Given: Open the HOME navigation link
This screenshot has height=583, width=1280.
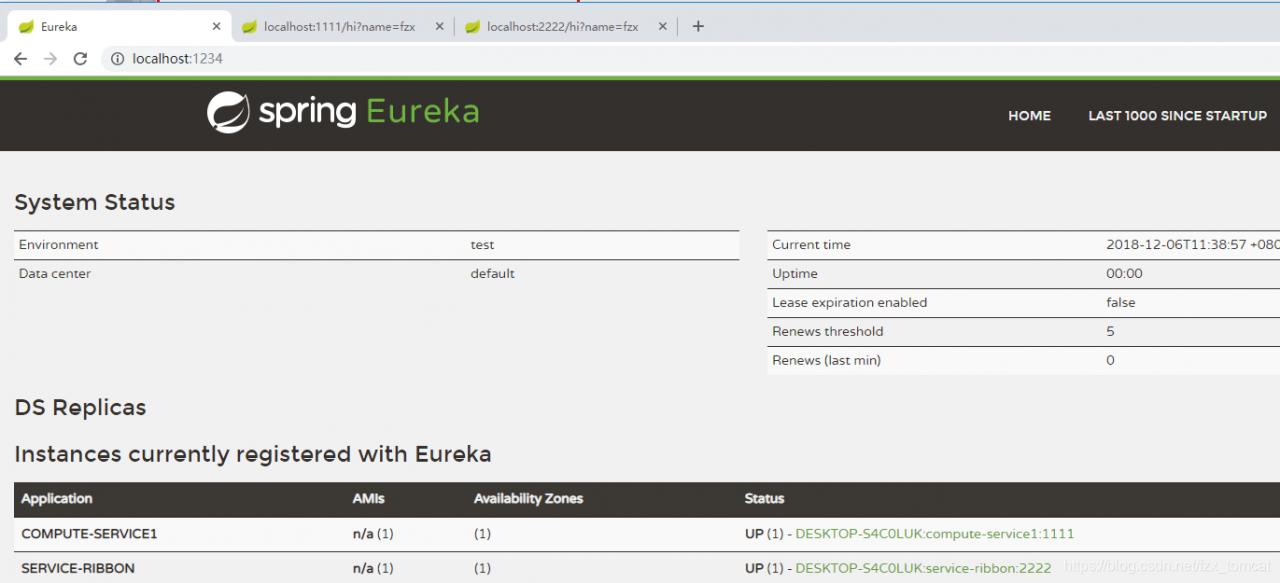Looking at the screenshot, I should [1029, 116].
